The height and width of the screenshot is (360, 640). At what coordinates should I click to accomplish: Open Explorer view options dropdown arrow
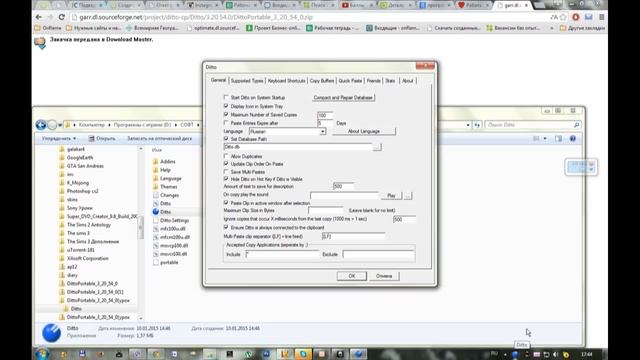point(545,139)
